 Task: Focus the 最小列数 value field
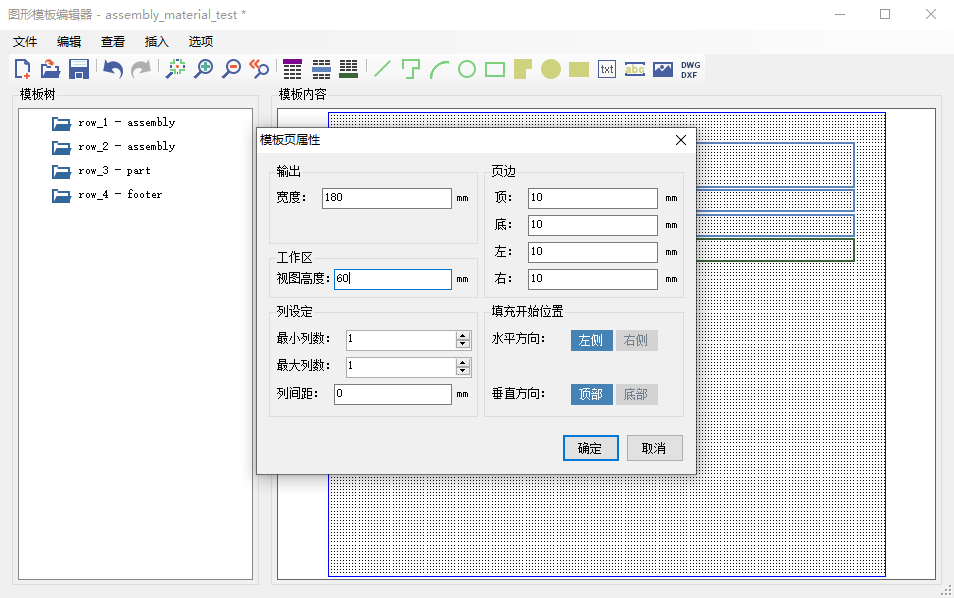401,339
